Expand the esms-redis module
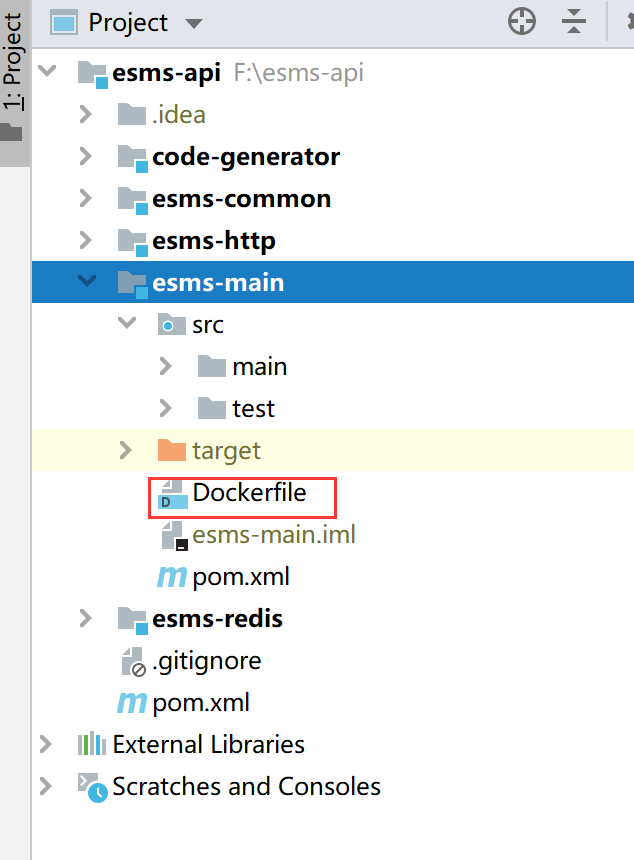 85,618
